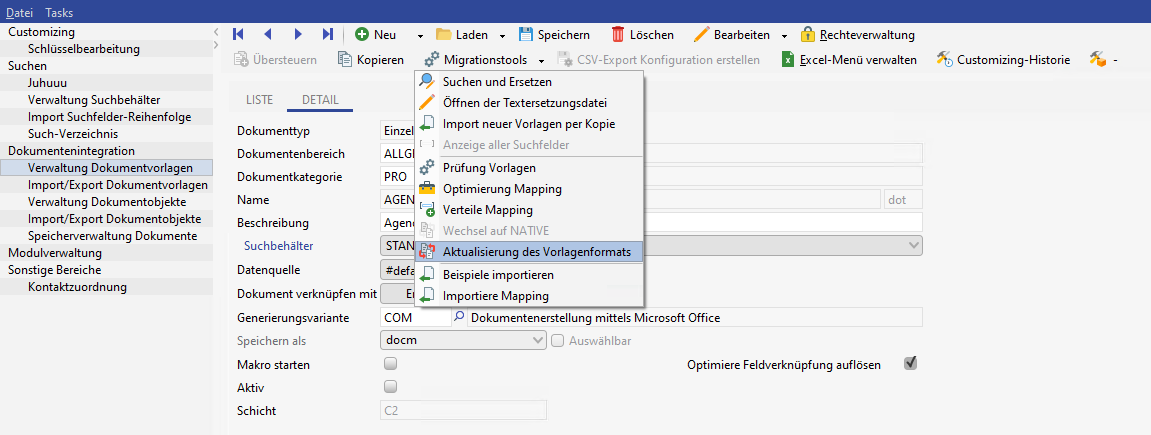Choose Suchen und Ersetzen from menu
This screenshot has height=435, width=1151.
pos(497,82)
